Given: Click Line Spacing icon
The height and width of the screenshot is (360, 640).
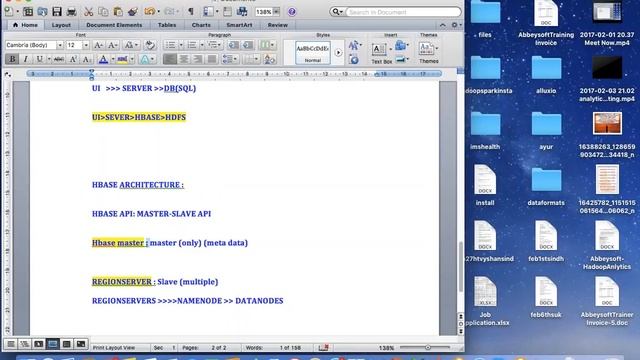Looking at the screenshot, I should click(230, 59).
